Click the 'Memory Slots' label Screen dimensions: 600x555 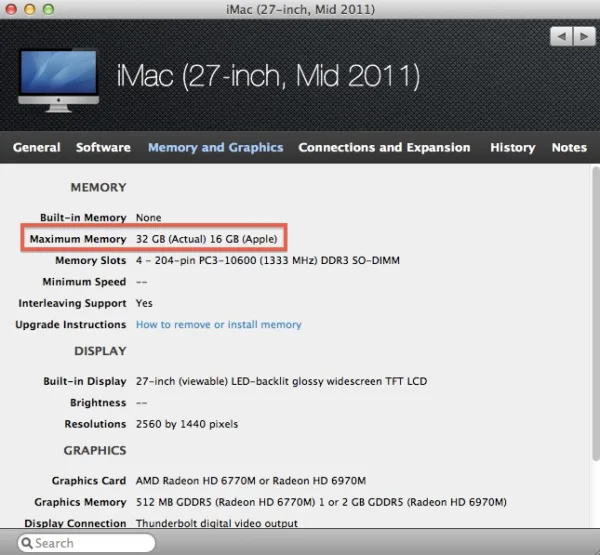(91, 260)
